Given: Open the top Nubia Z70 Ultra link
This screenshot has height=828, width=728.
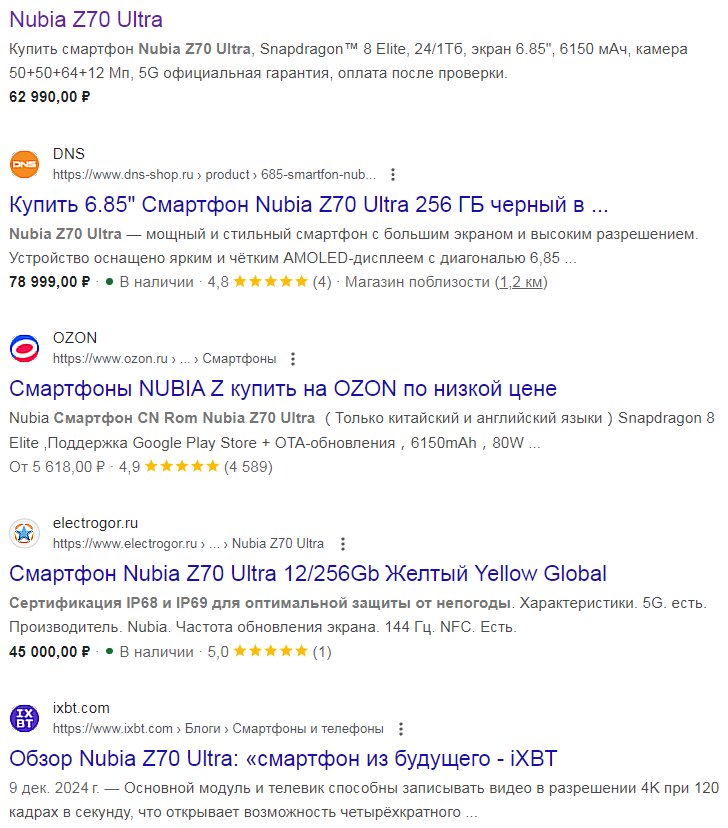Looking at the screenshot, I should tap(85, 20).
